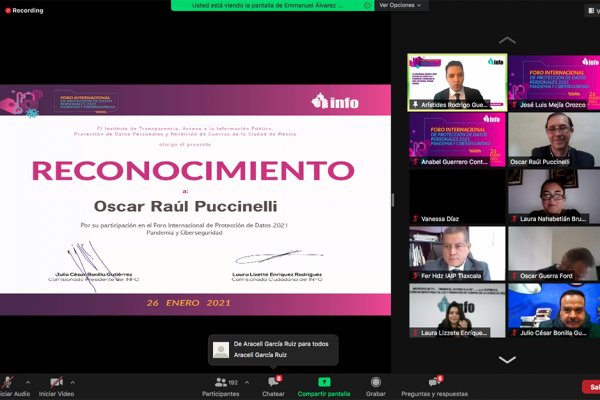Click Araceli García Ruiz avatar in chat popup
This screenshot has height=400, width=600.
221,350
